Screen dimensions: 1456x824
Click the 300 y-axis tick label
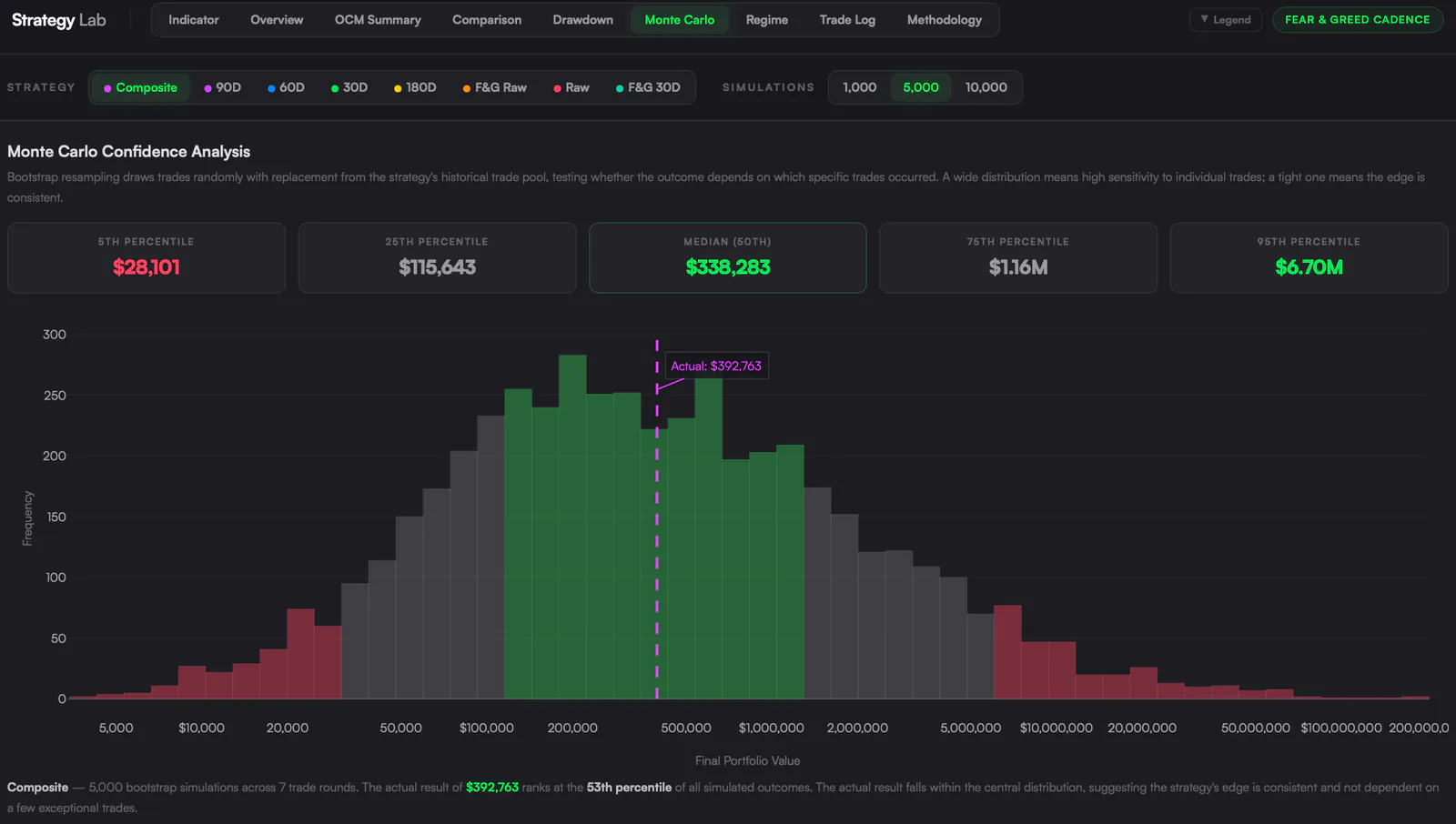[x=55, y=335]
